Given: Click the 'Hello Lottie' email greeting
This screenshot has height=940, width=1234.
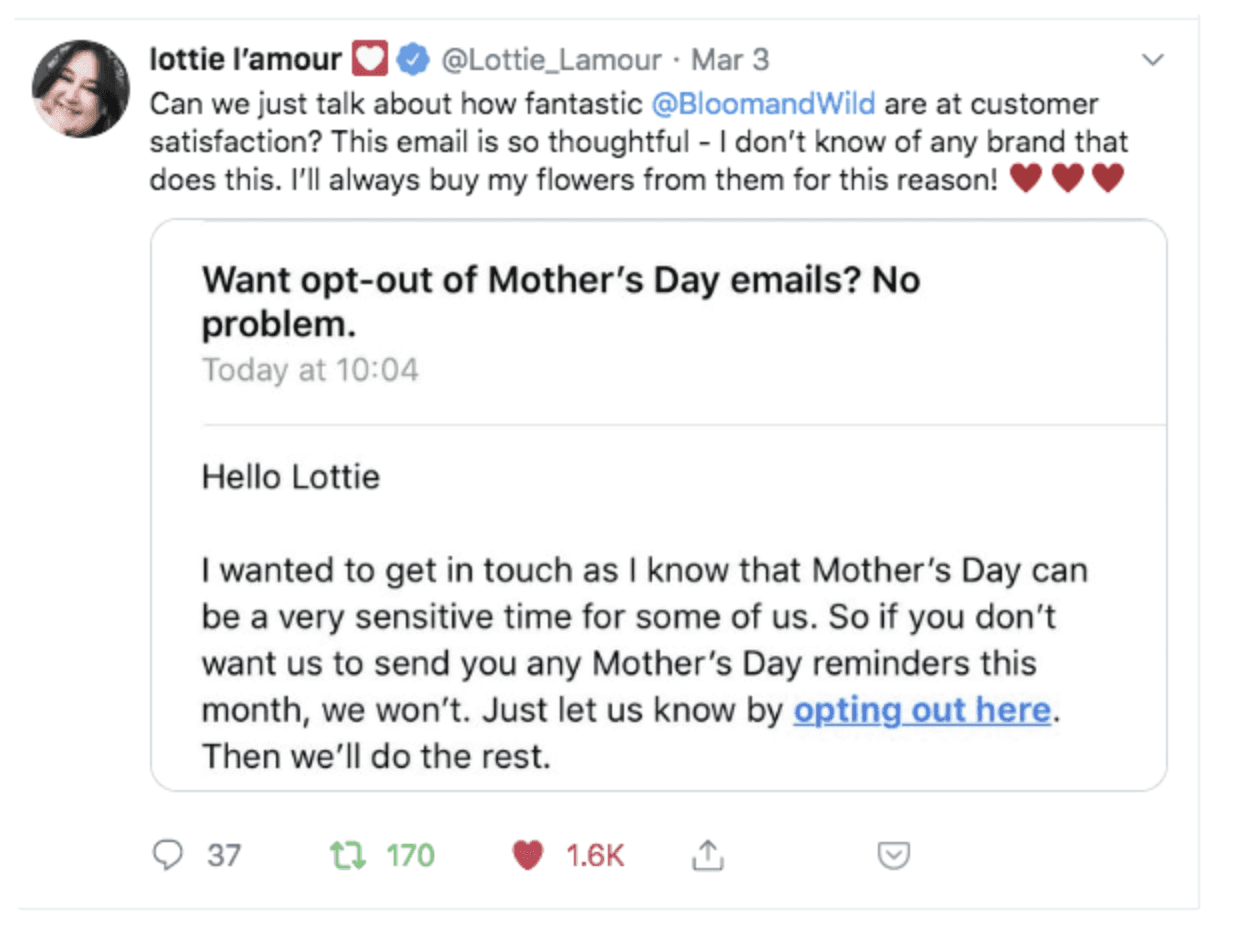Looking at the screenshot, I should coord(291,476).
